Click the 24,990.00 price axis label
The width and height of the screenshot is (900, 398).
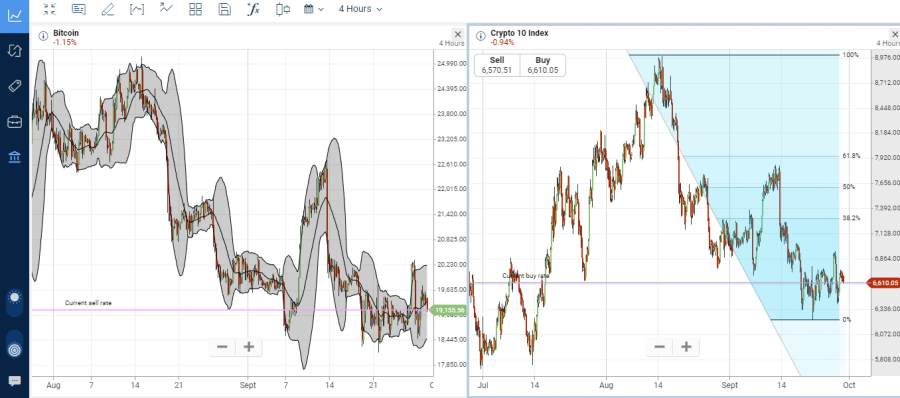click(x=452, y=64)
